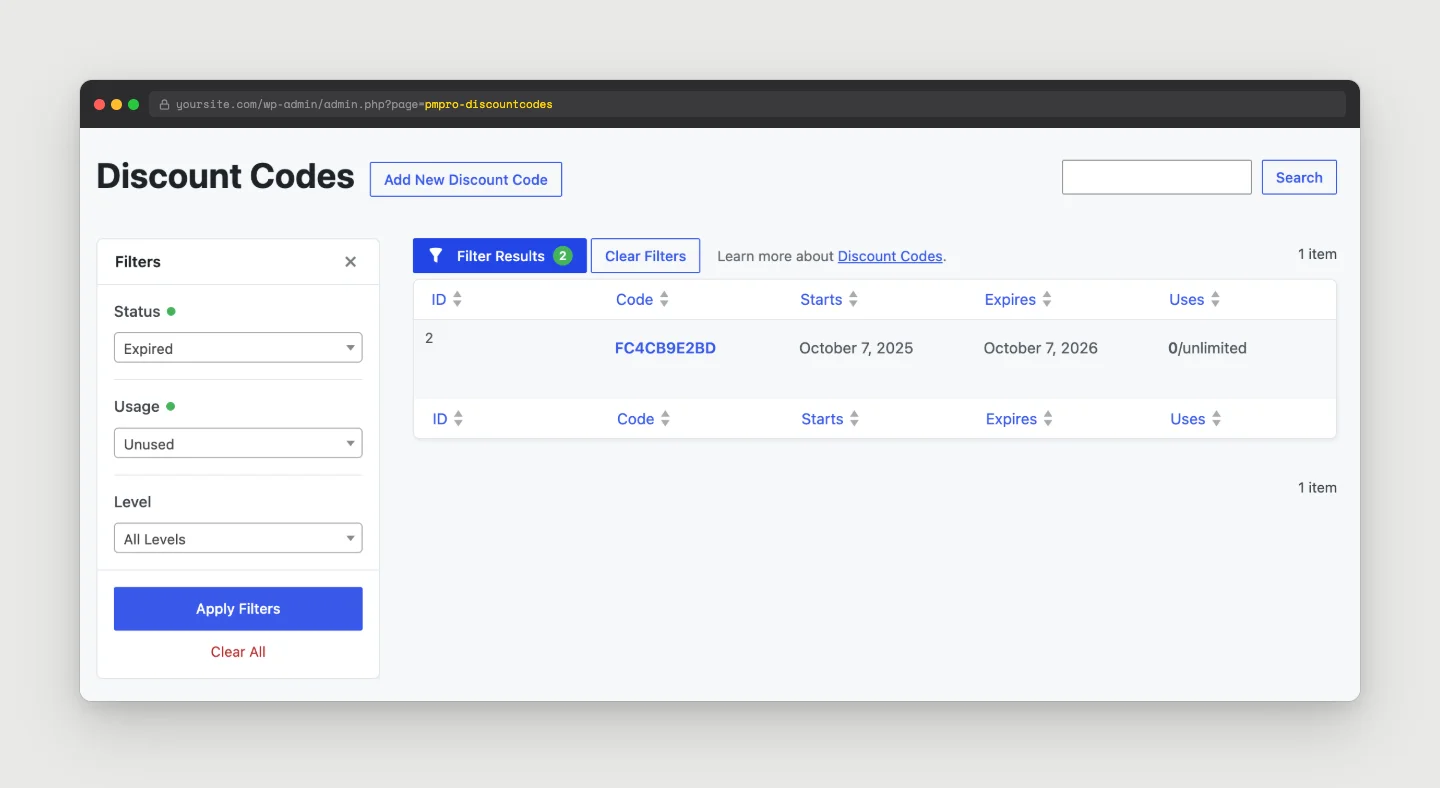Click the discount code search input field

[x=1157, y=177]
